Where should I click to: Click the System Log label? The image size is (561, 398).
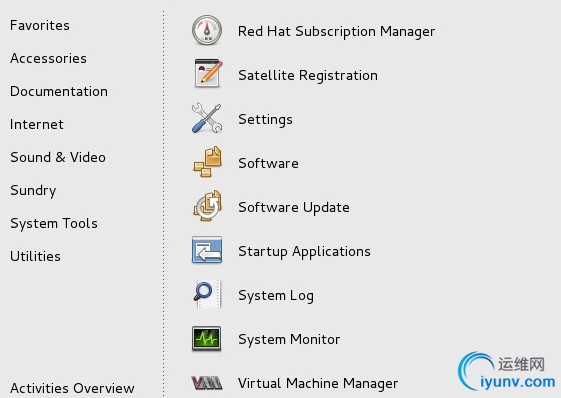(276, 296)
